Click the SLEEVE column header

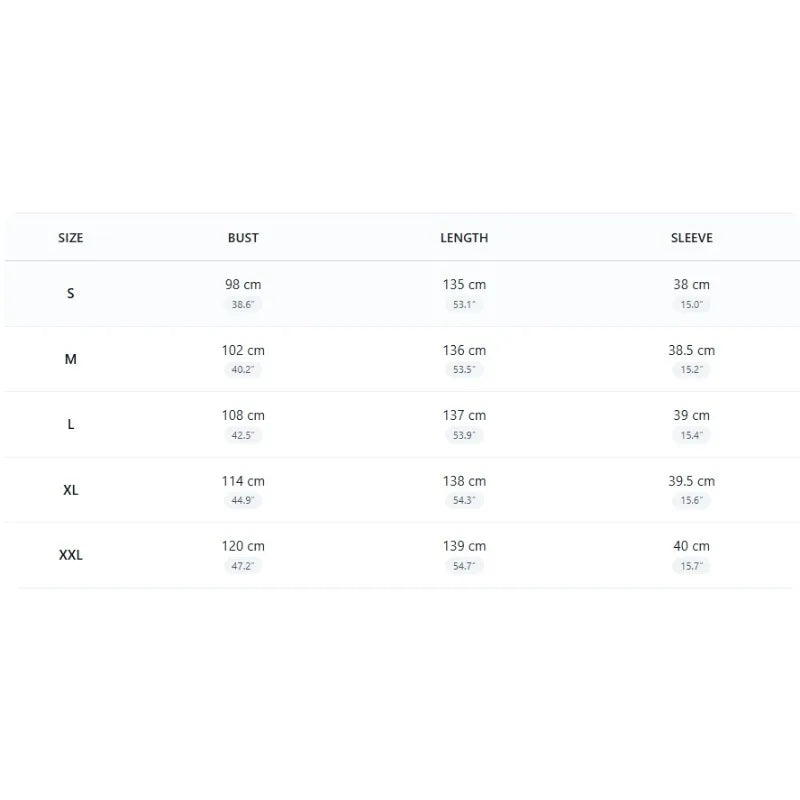(x=691, y=238)
